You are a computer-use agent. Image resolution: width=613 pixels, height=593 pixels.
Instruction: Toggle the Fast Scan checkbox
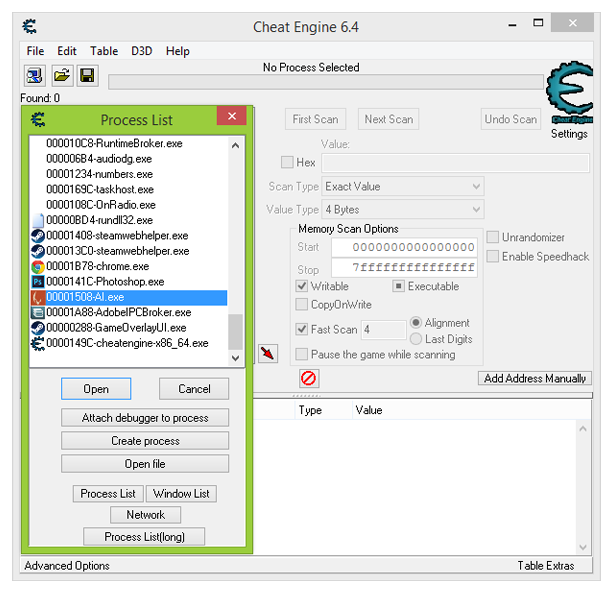coord(302,329)
